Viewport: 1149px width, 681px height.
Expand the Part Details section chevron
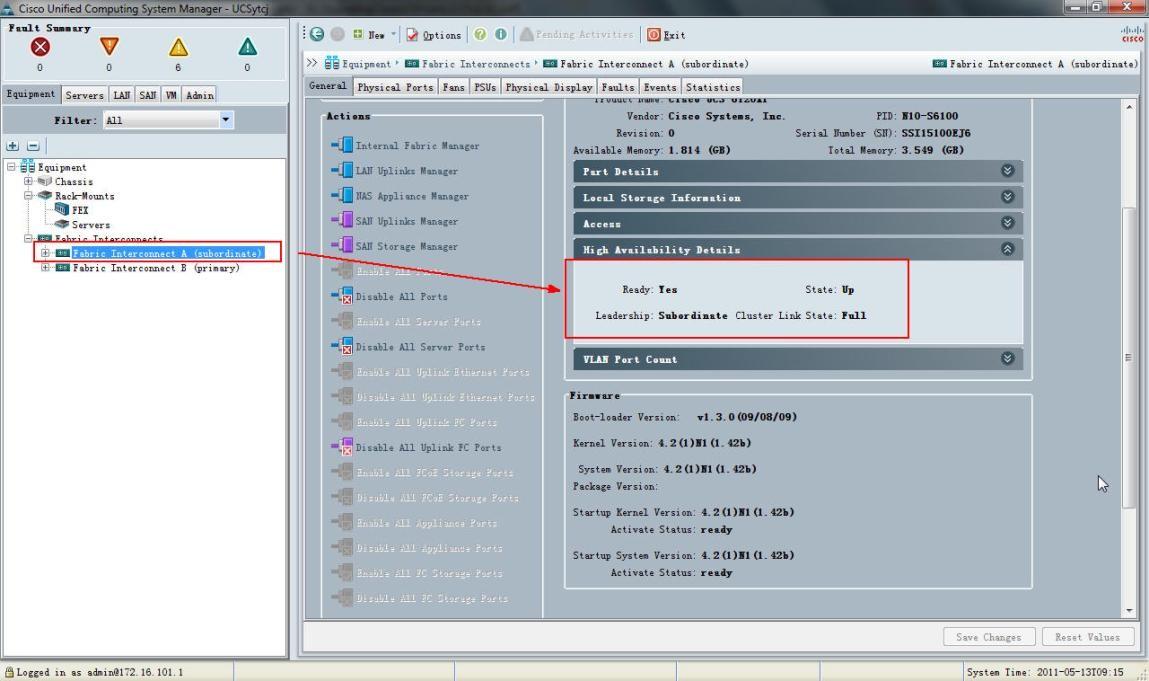1008,170
